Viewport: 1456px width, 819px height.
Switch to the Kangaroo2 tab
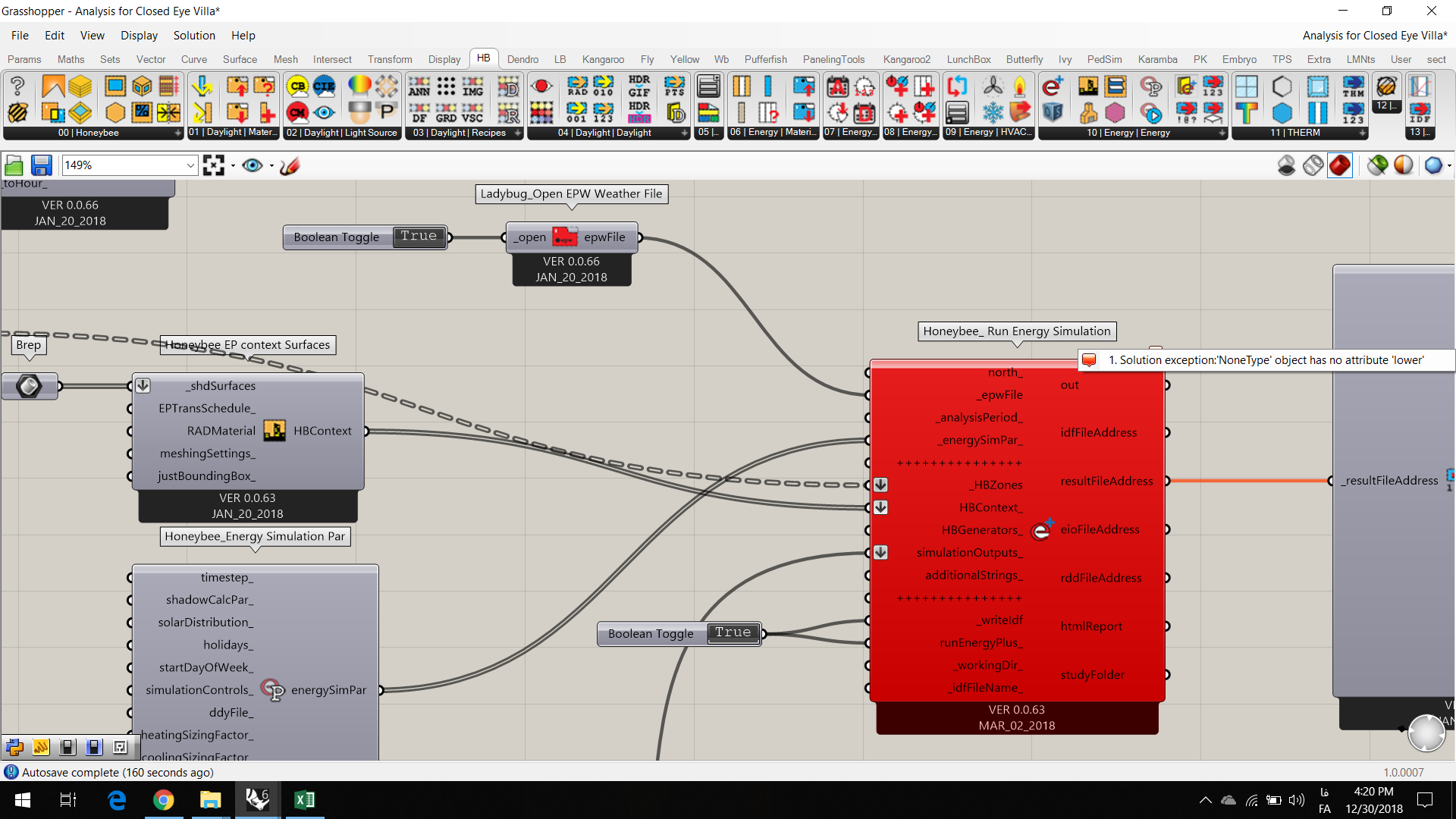click(906, 59)
